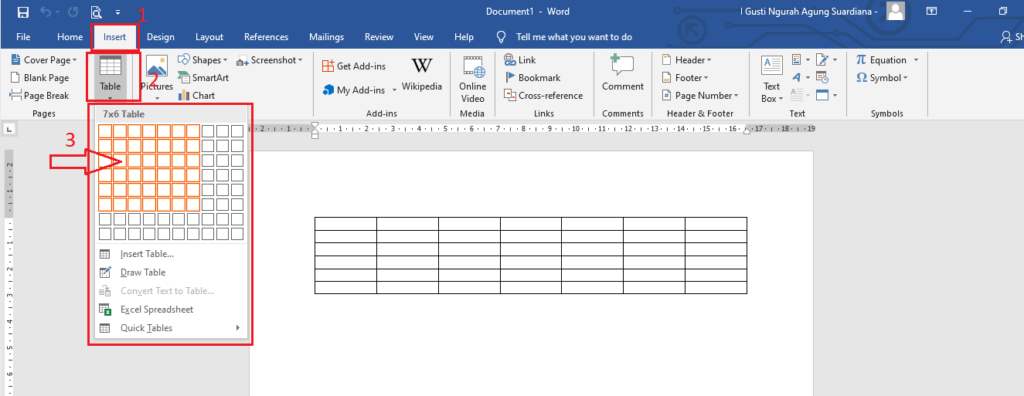Switch to the View tab
Viewport: 1024px width, 396px height.
coord(424,37)
